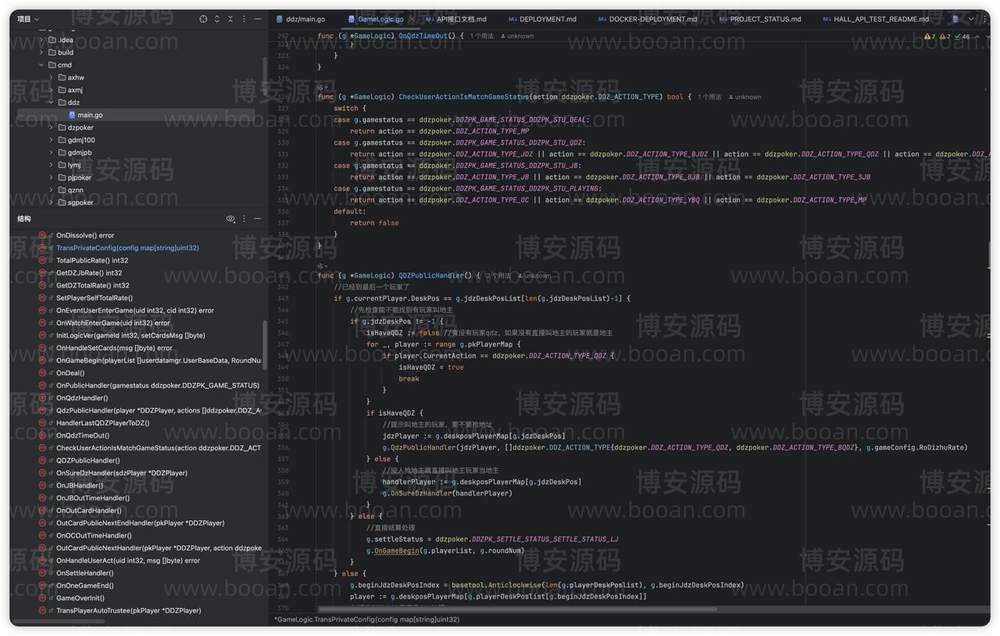Click the locate opened file target icon
Screen dimensions: 1000x636
click(x=203, y=19)
